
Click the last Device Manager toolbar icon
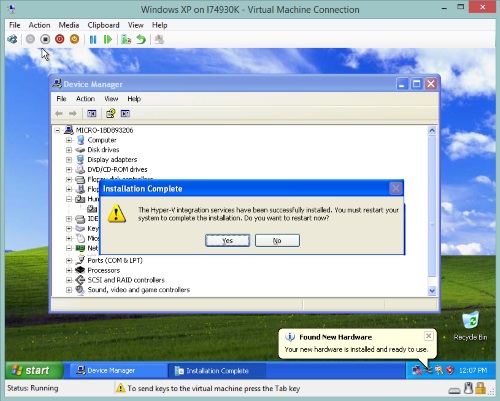[125, 114]
